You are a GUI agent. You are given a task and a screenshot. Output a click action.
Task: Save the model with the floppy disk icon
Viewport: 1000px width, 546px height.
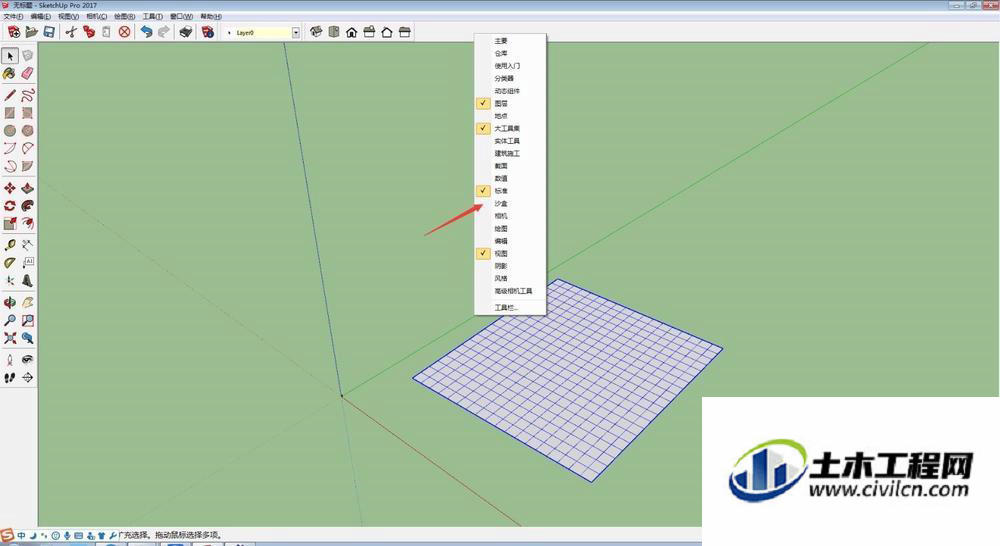[49, 32]
